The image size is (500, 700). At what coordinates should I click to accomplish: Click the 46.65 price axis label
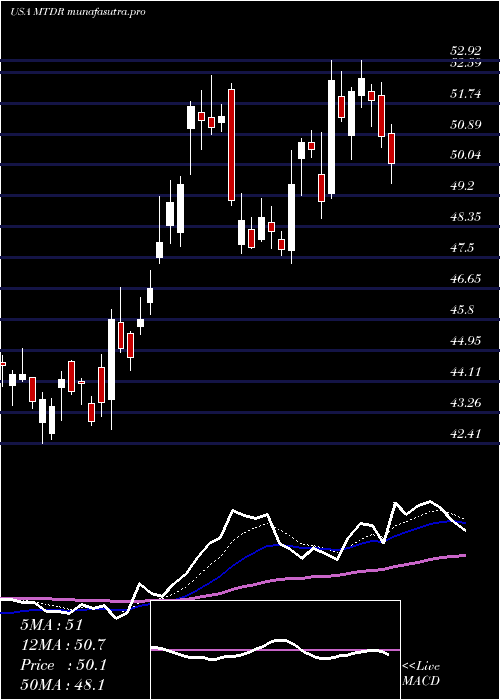pos(466,279)
